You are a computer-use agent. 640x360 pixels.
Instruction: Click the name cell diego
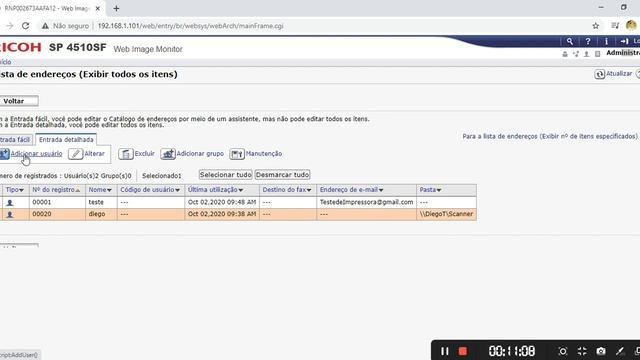[101, 214]
